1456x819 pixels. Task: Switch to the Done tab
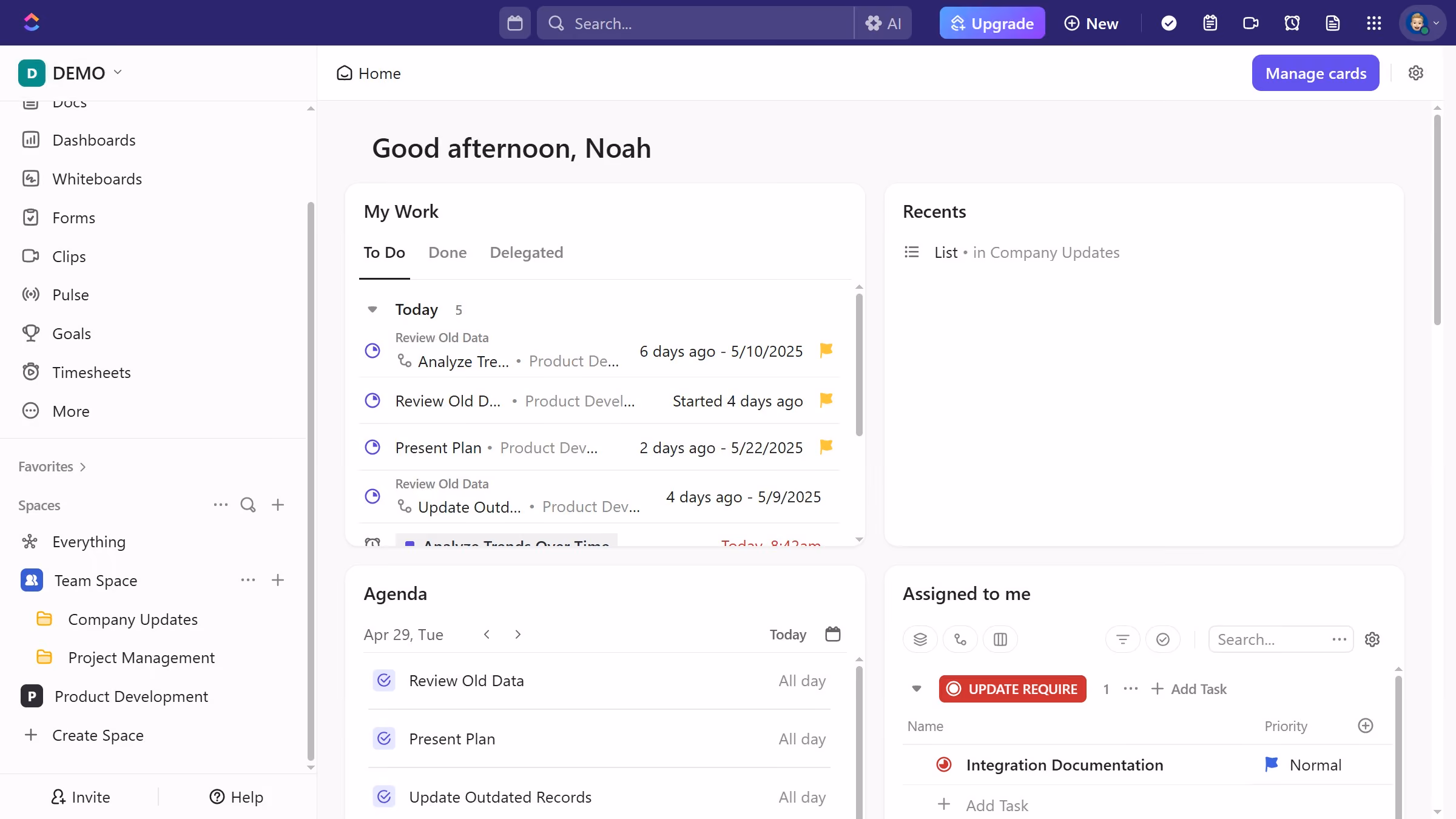click(x=448, y=252)
